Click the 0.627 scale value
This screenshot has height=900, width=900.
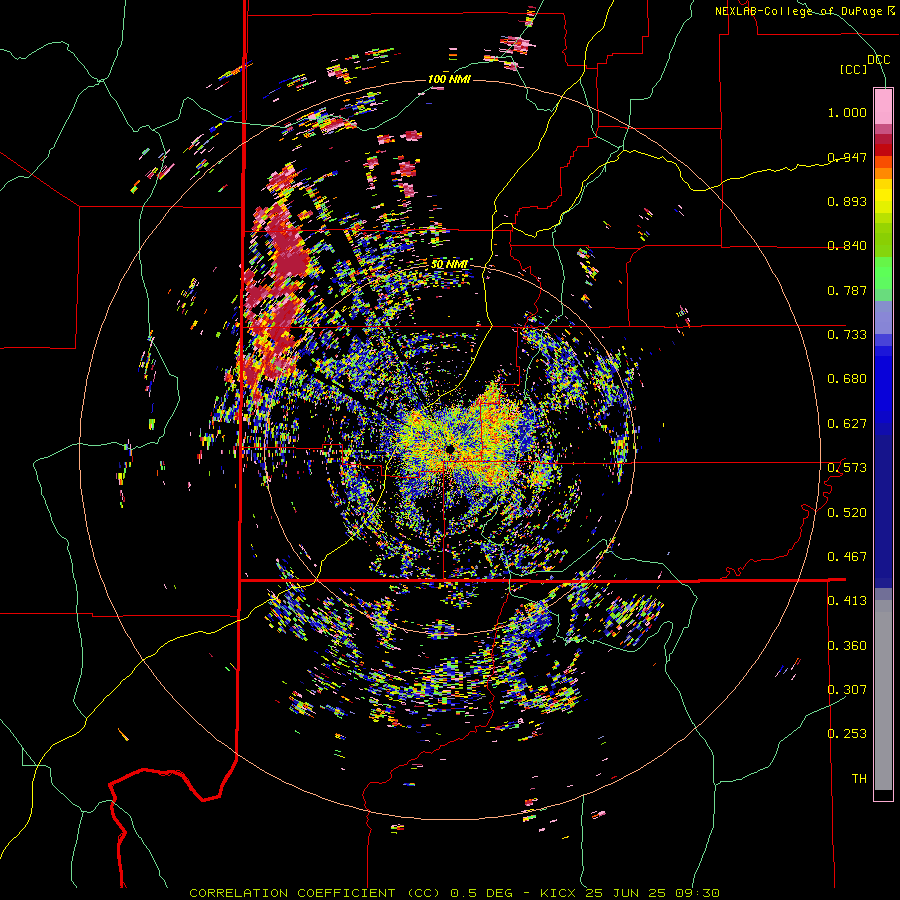[x=847, y=424]
